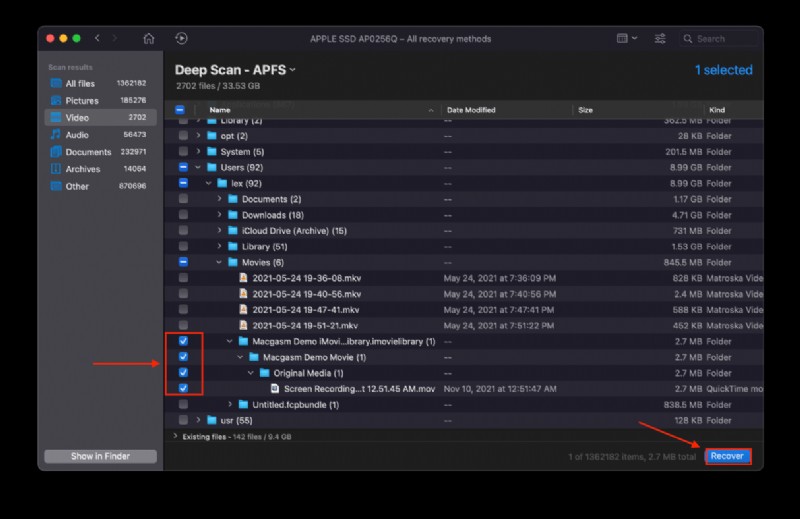Select All files in sidebar

tap(100, 83)
